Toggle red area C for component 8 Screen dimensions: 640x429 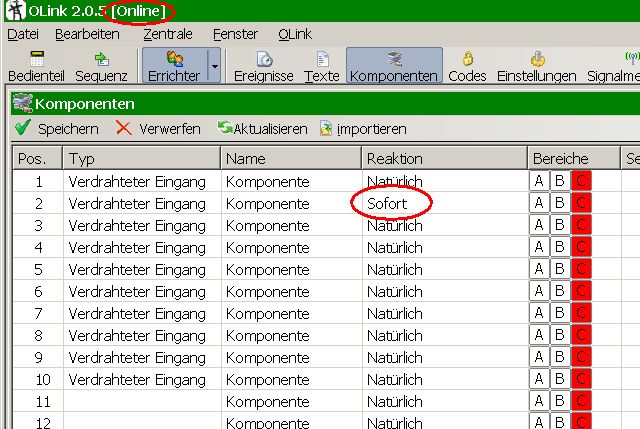pos(581,335)
